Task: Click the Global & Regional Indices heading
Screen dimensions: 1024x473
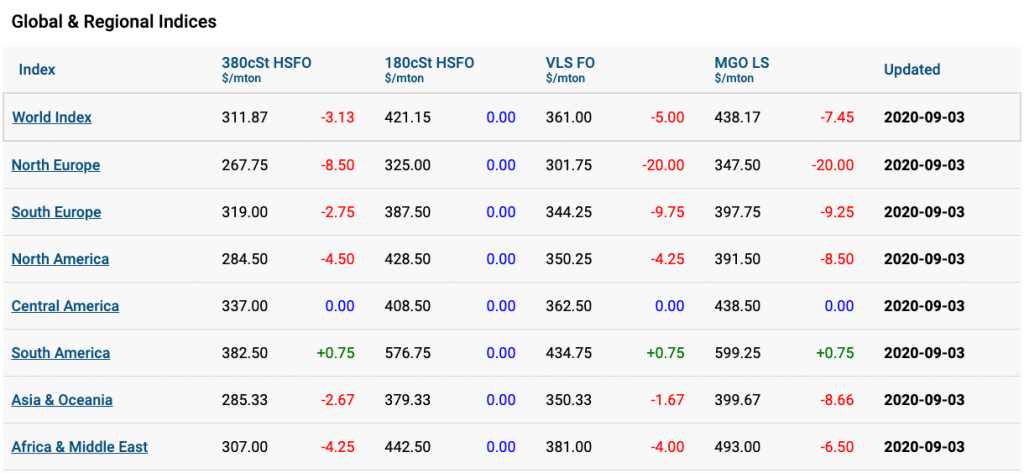Action: click(114, 22)
